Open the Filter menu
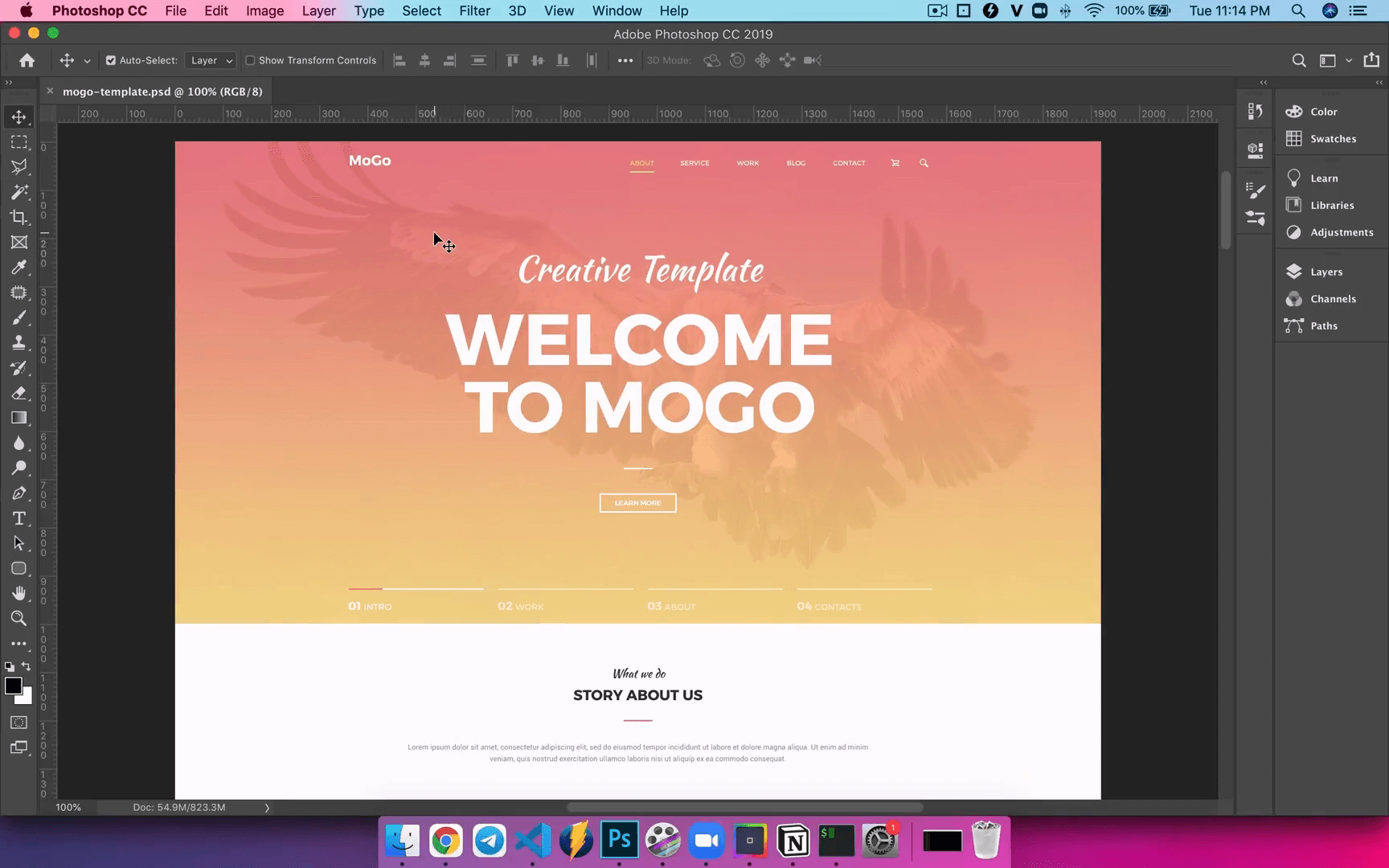This screenshot has height=868, width=1389. [474, 10]
